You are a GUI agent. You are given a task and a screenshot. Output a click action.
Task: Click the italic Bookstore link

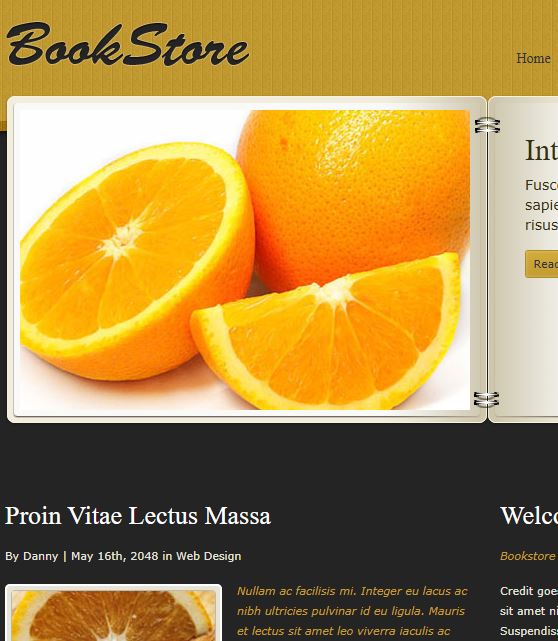tap(527, 556)
